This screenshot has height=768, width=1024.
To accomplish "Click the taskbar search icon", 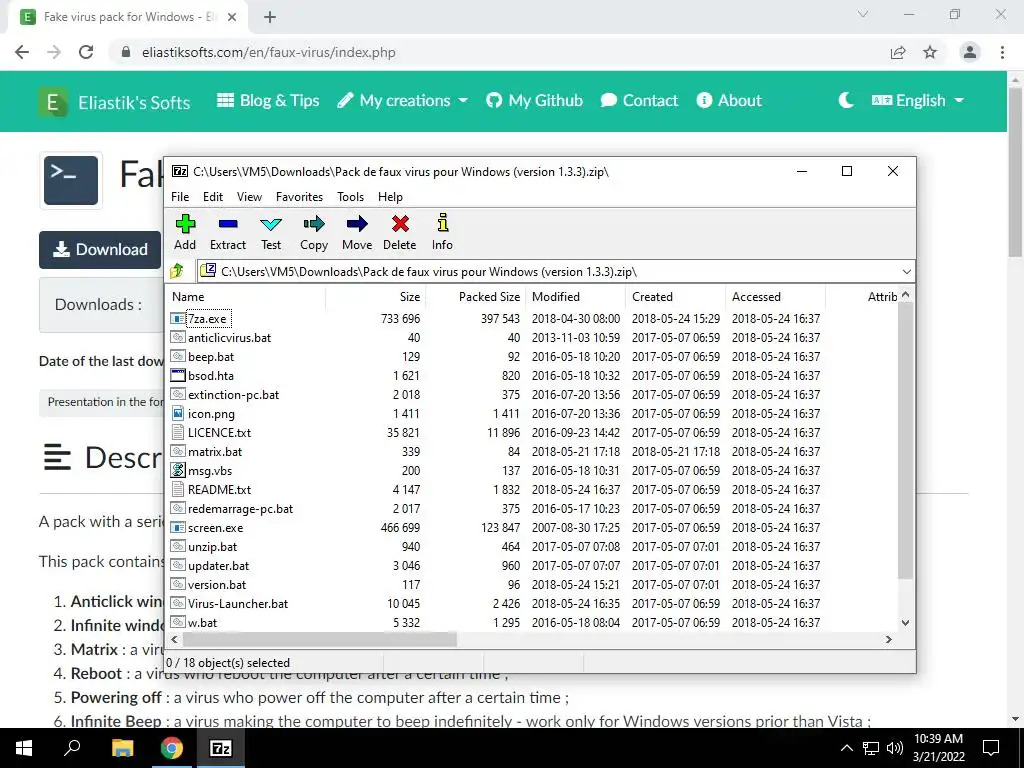I will coord(72,748).
